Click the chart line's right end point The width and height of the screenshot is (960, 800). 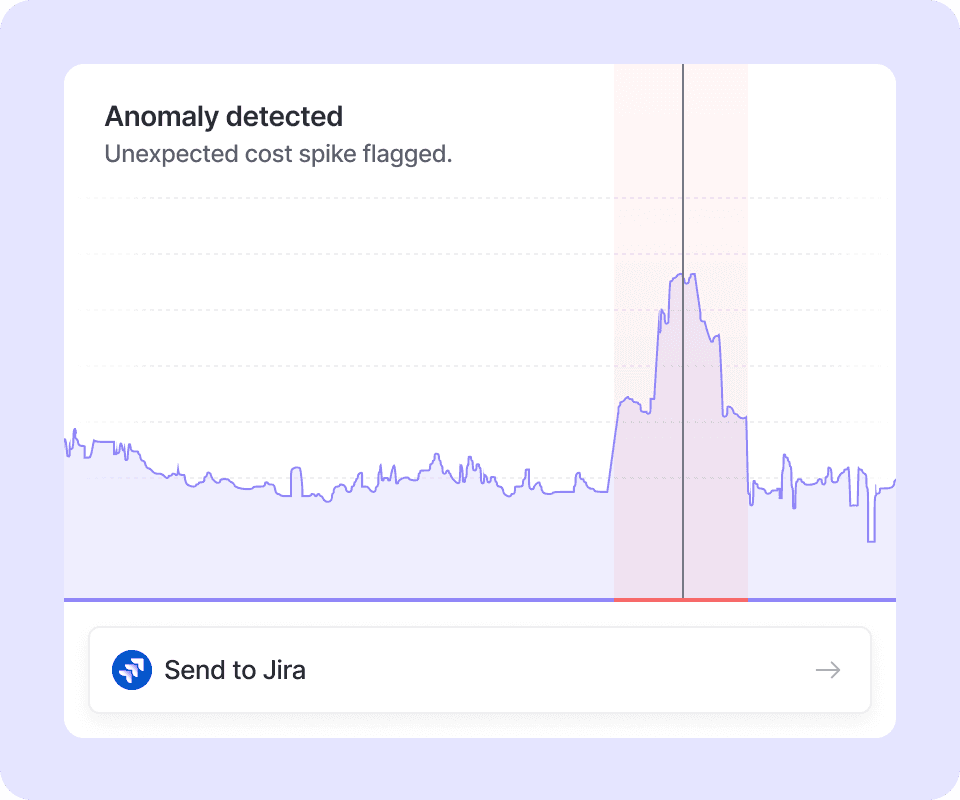click(894, 481)
